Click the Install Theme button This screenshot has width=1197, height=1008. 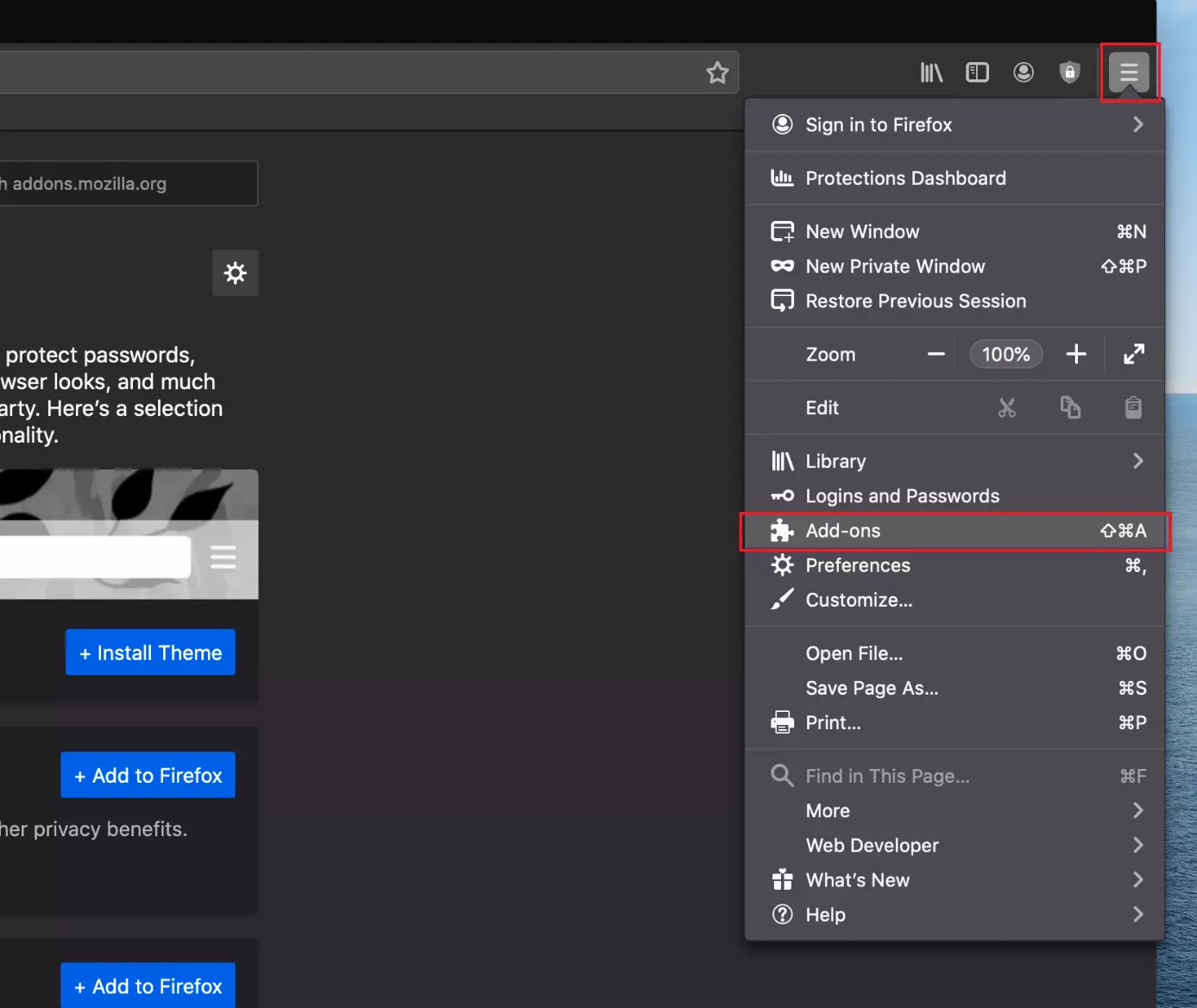click(150, 652)
